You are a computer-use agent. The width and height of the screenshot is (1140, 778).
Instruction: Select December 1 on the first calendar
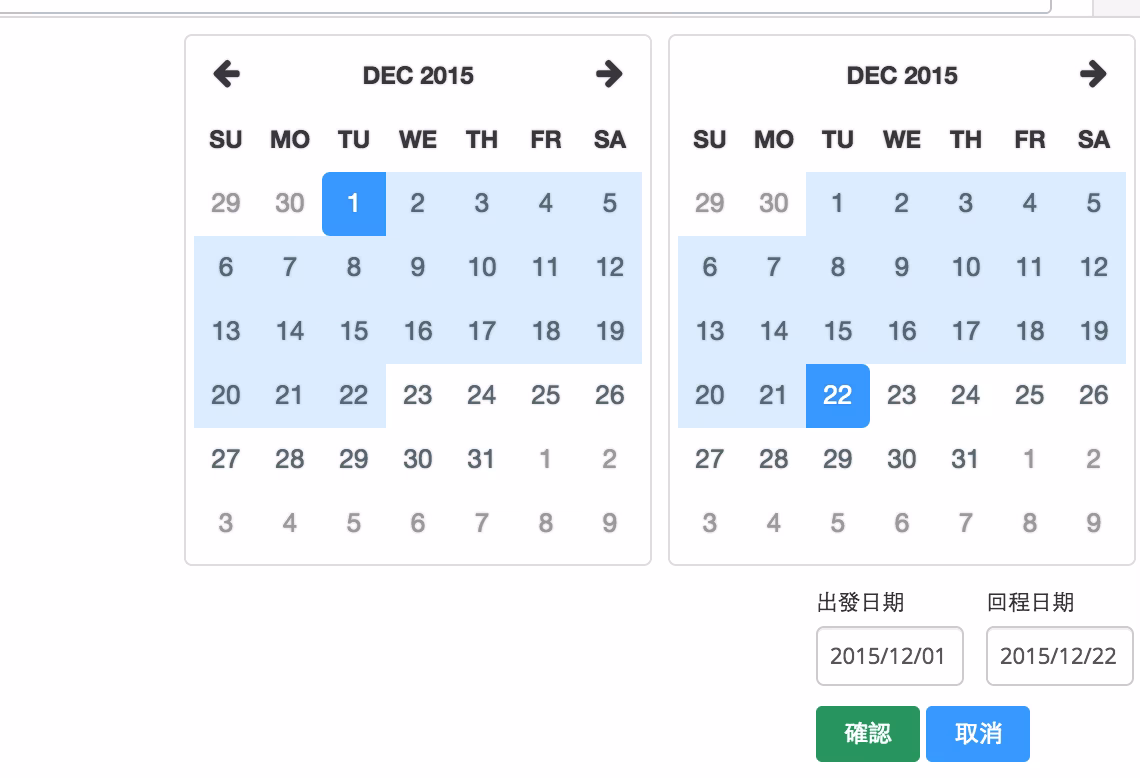(354, 203)
